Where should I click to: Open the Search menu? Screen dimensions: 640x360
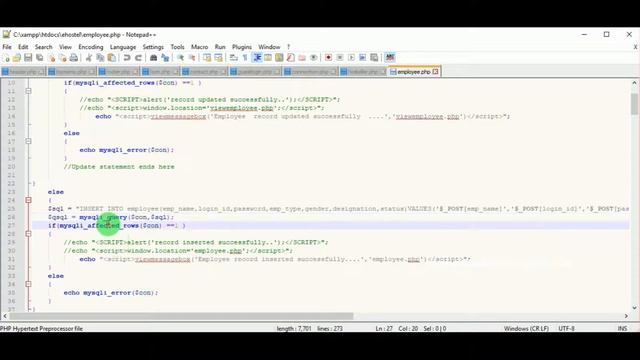[x=44, y=47]
